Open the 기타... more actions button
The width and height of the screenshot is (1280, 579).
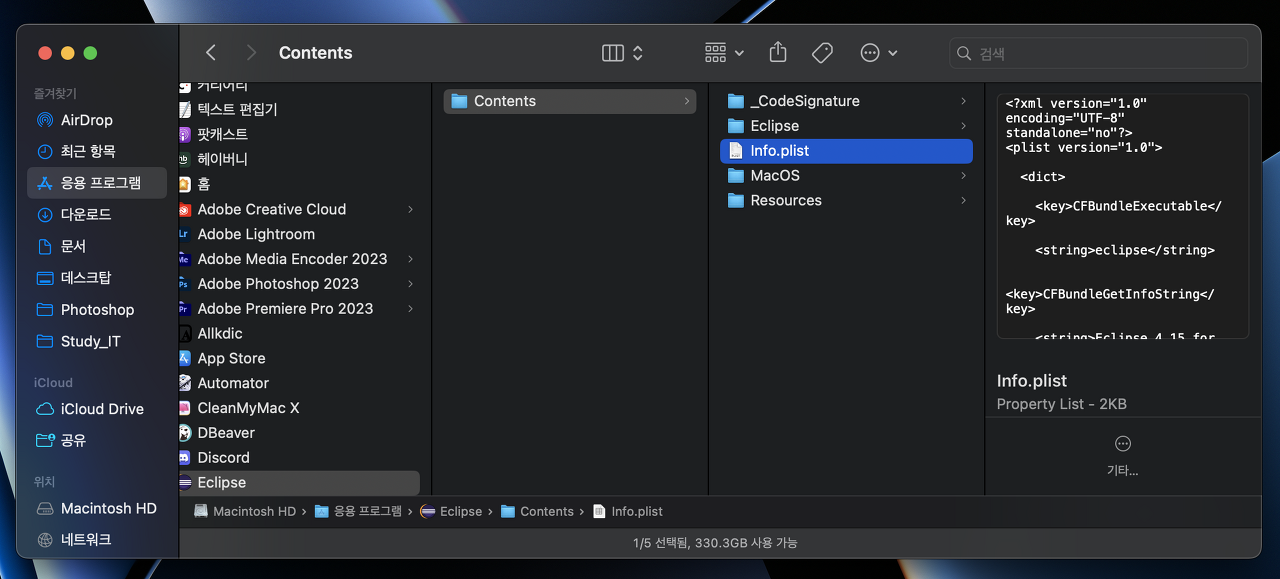pyautogui.click(x=1122, y=455)
